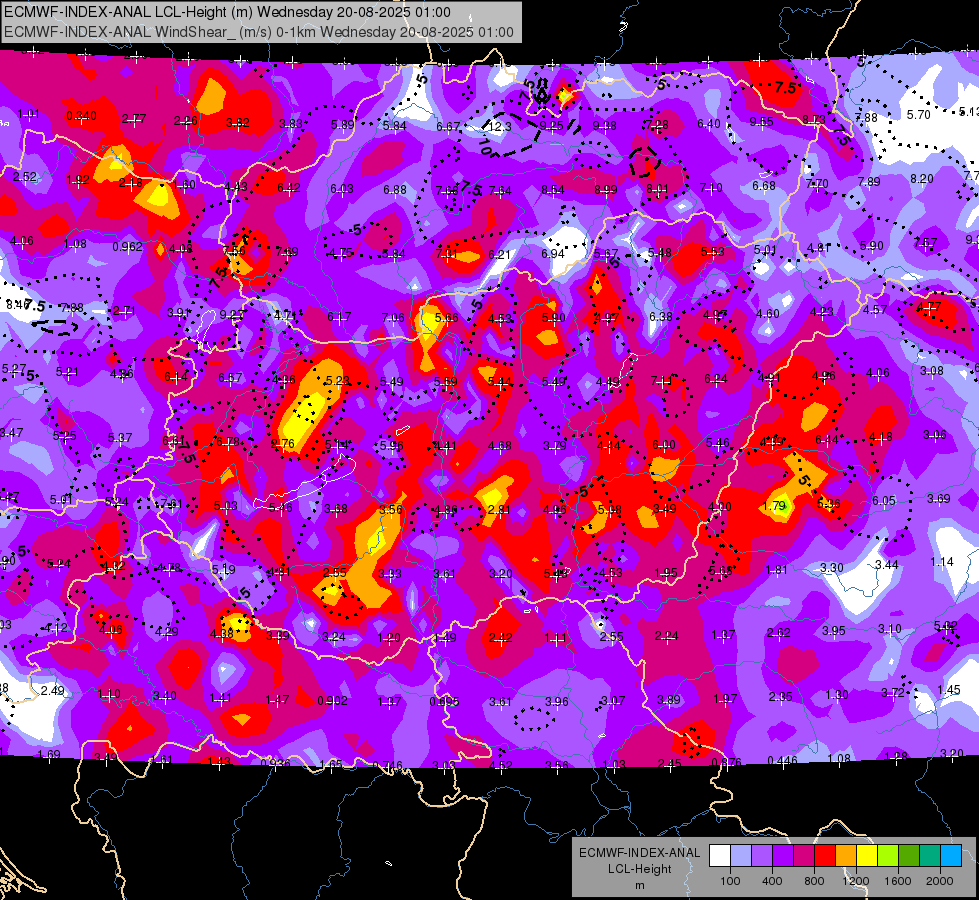Click the wind shear value 2.42
Image resolution: width=979 pixels, height=900 pixels.
point(500,638)
